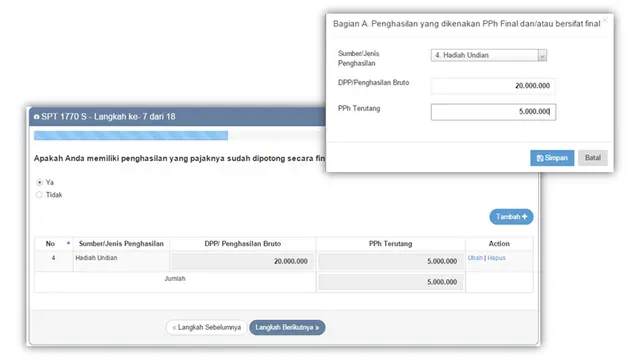Select the Ya radio button
The height and width of the screenshot is (360, 640).
click(40, 182)
